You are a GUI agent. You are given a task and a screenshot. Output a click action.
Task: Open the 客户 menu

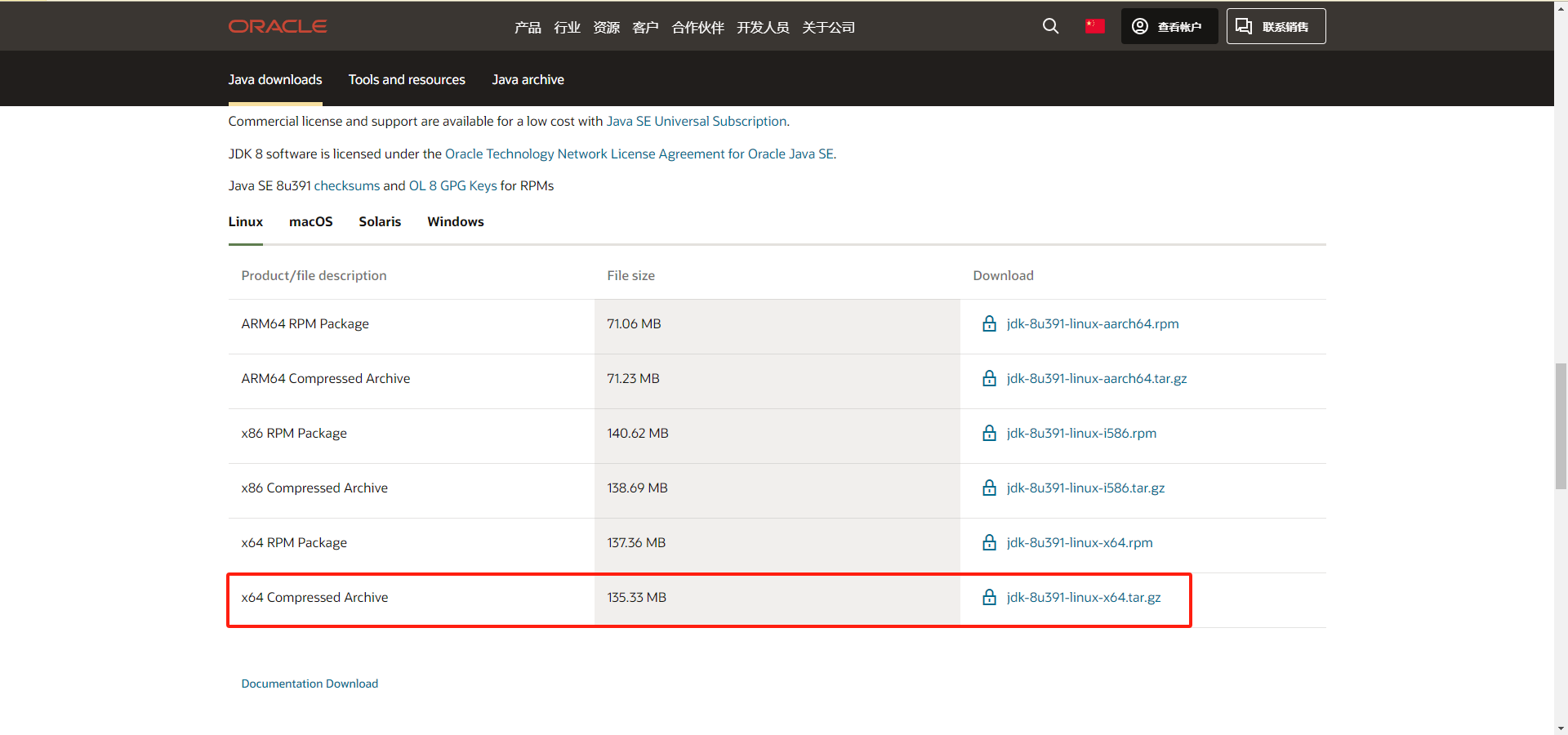tap(645, 27)
